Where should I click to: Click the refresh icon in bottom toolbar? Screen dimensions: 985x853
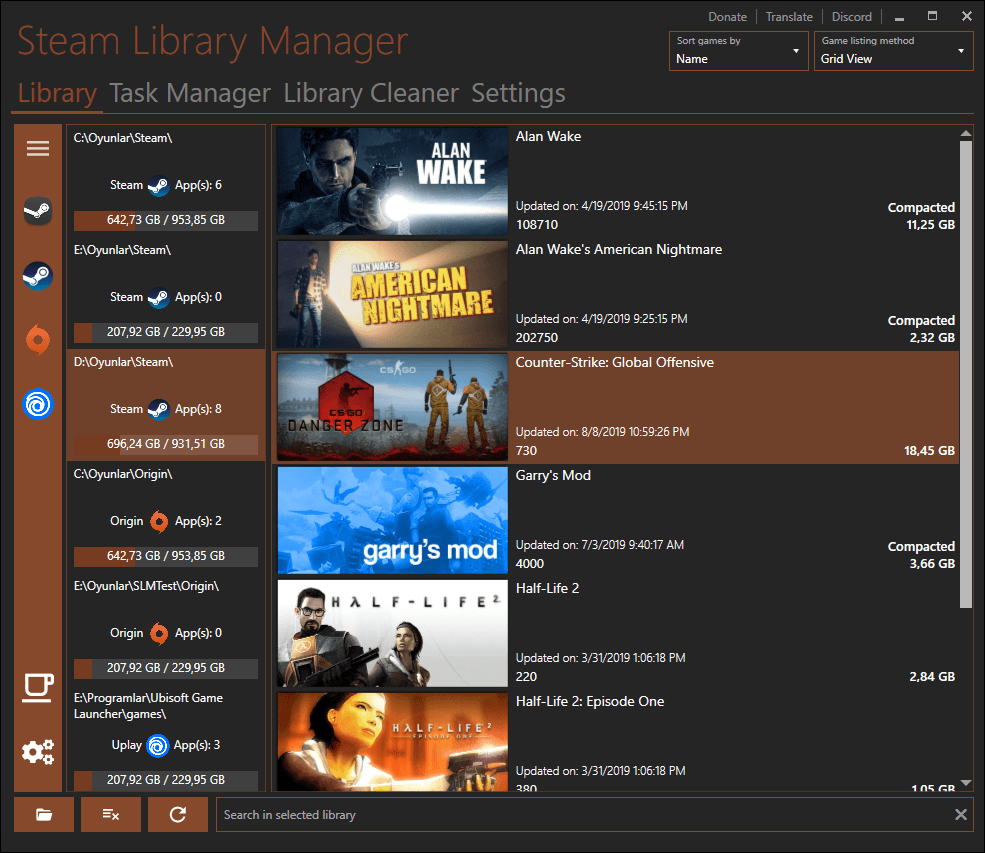click(x=177, y=814)
